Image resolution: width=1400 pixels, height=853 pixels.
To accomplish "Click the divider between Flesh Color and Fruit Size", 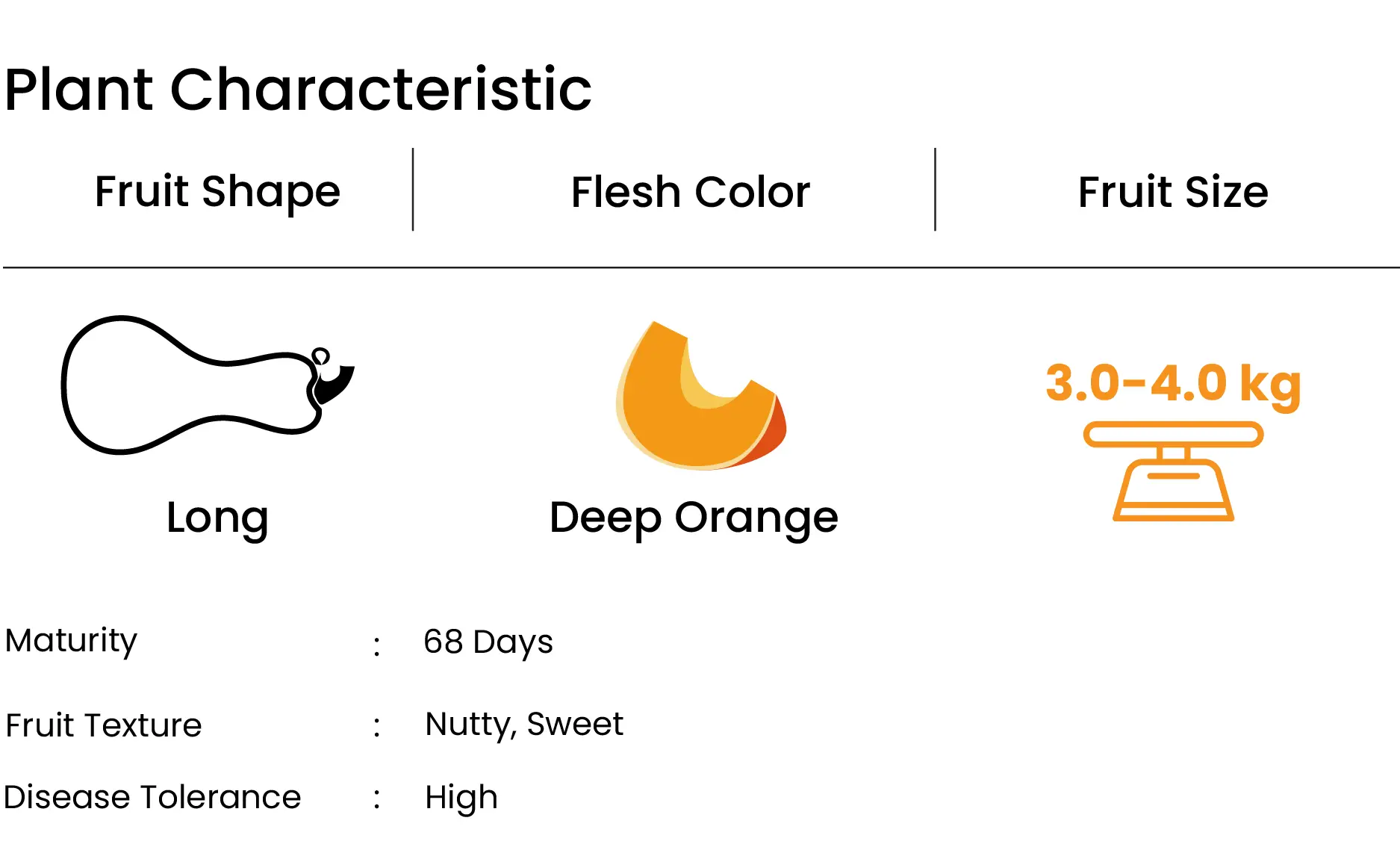I will pos(935,190).
